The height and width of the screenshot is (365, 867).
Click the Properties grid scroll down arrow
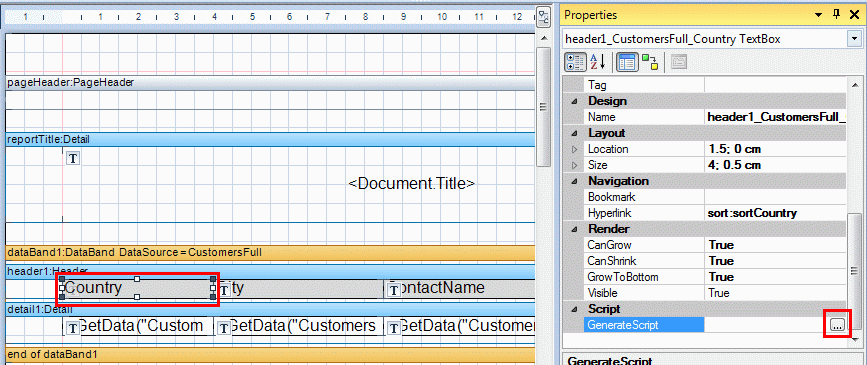[854, 339]
